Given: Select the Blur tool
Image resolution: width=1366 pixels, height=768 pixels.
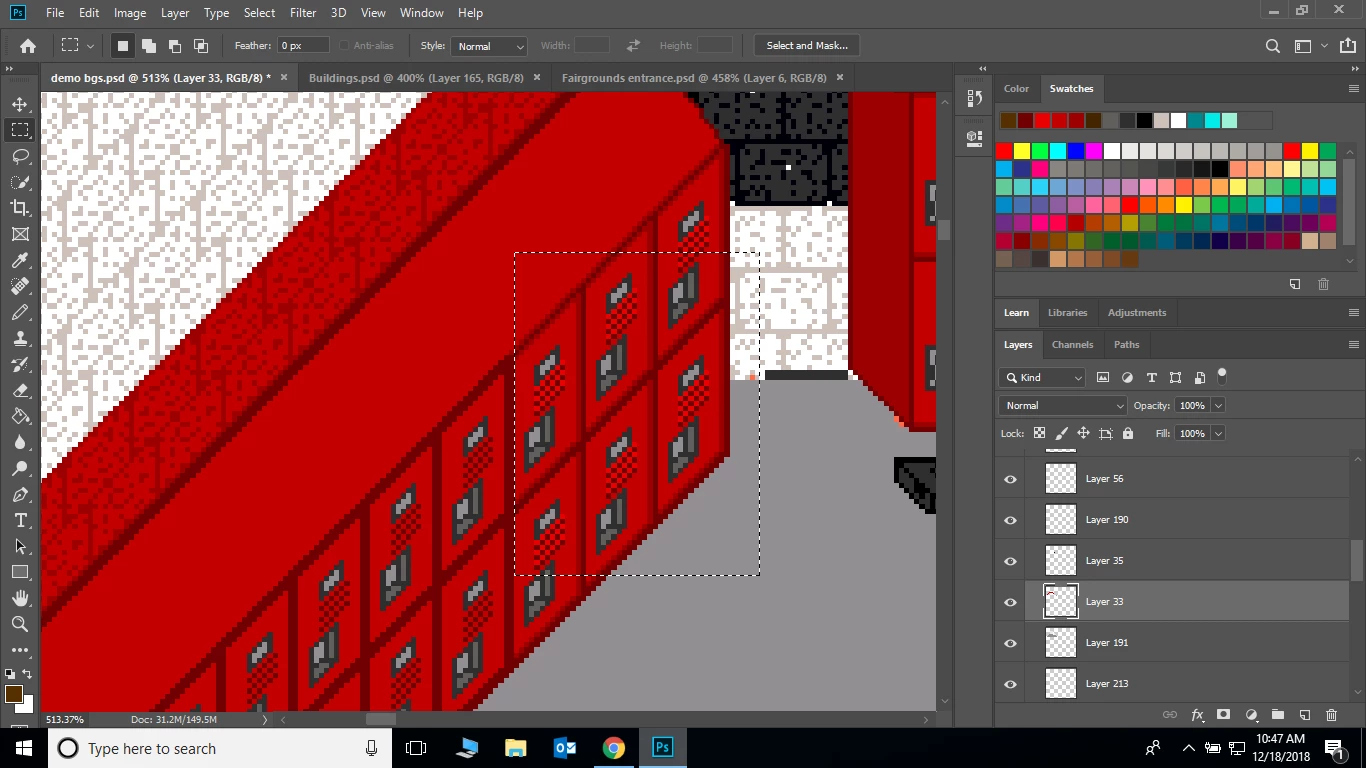Looking at the screenshot, I should [x=20, y=442].
